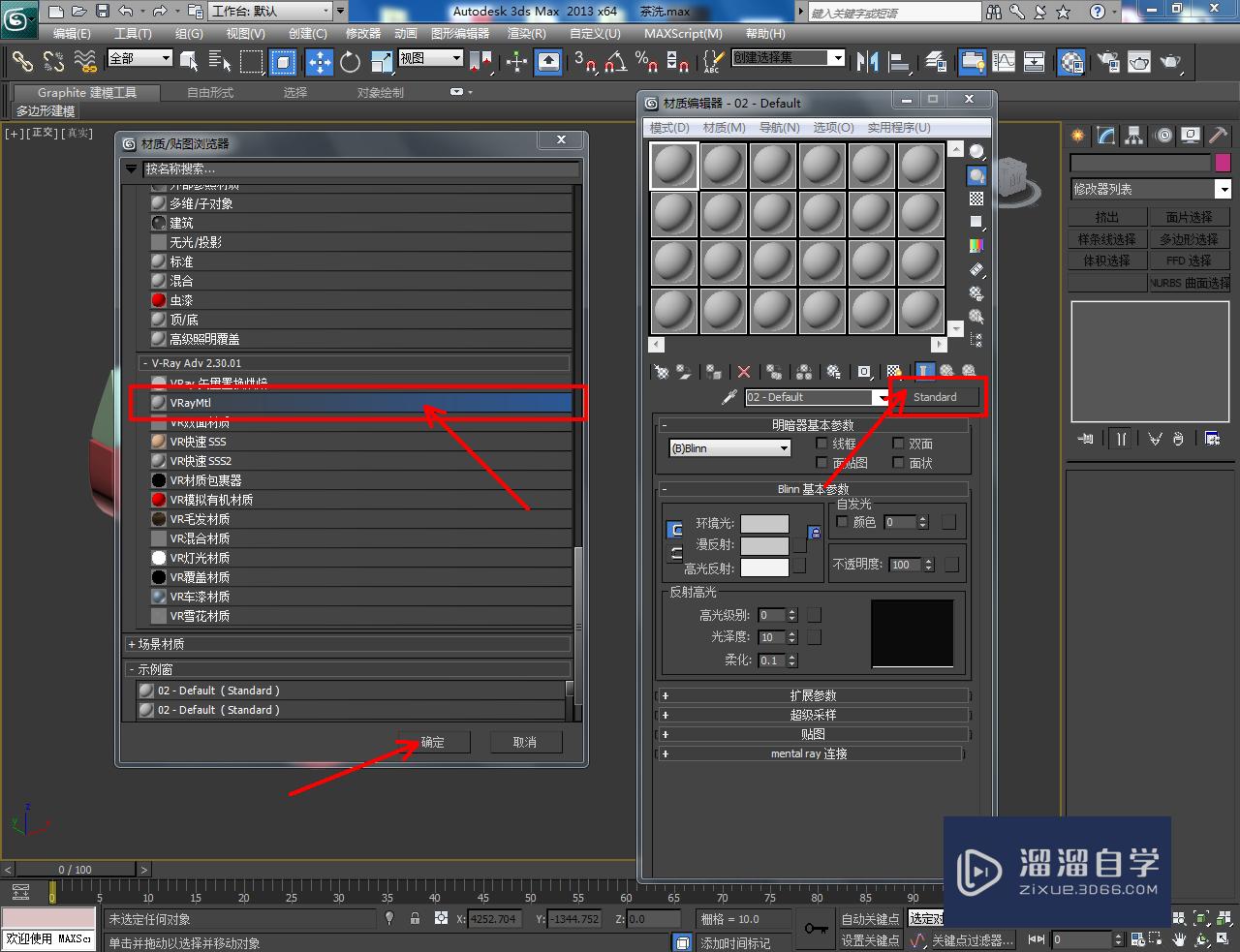The width and height of the screenshot is (1240, 952).
Task: Open Curve Editor from main toolbar
Action: click(1004, 62)
